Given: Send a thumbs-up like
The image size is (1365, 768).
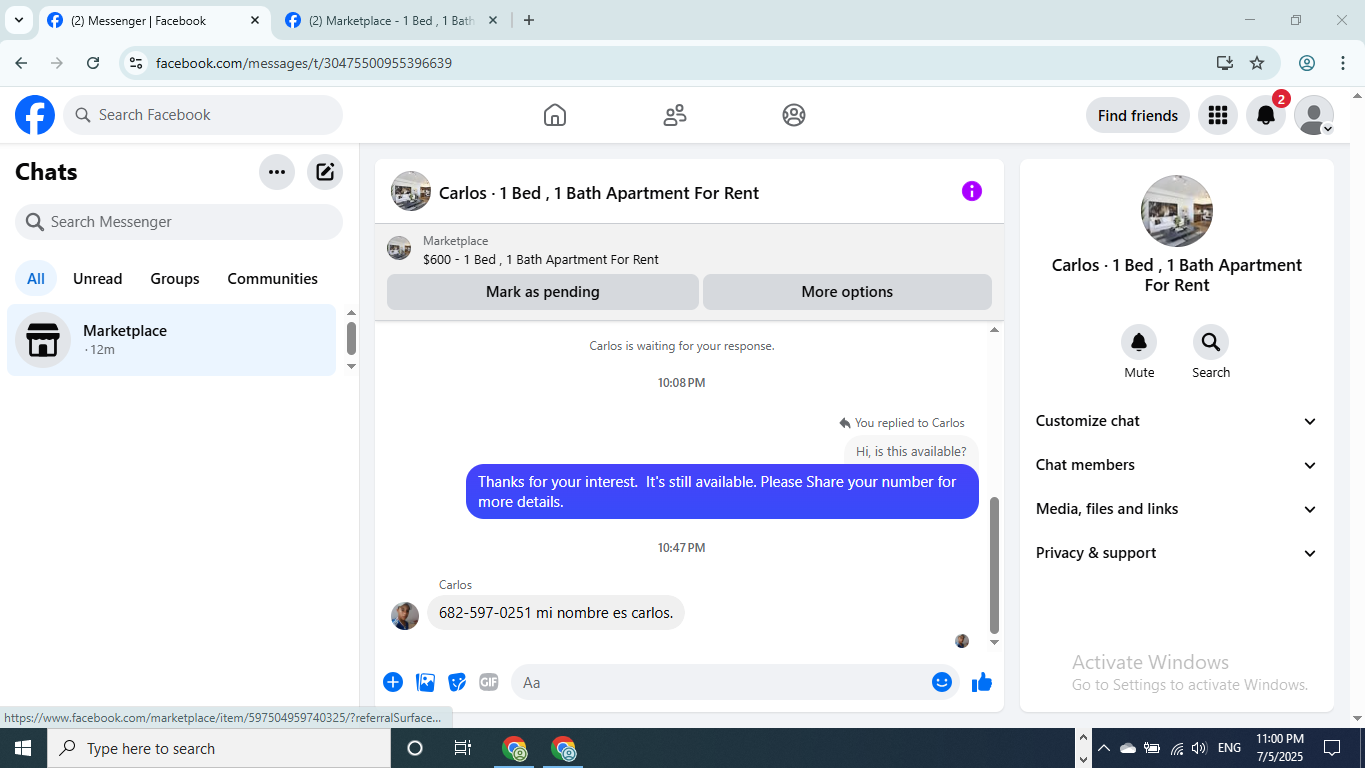Looking at the screenshot, I should (x=982, y=682).
